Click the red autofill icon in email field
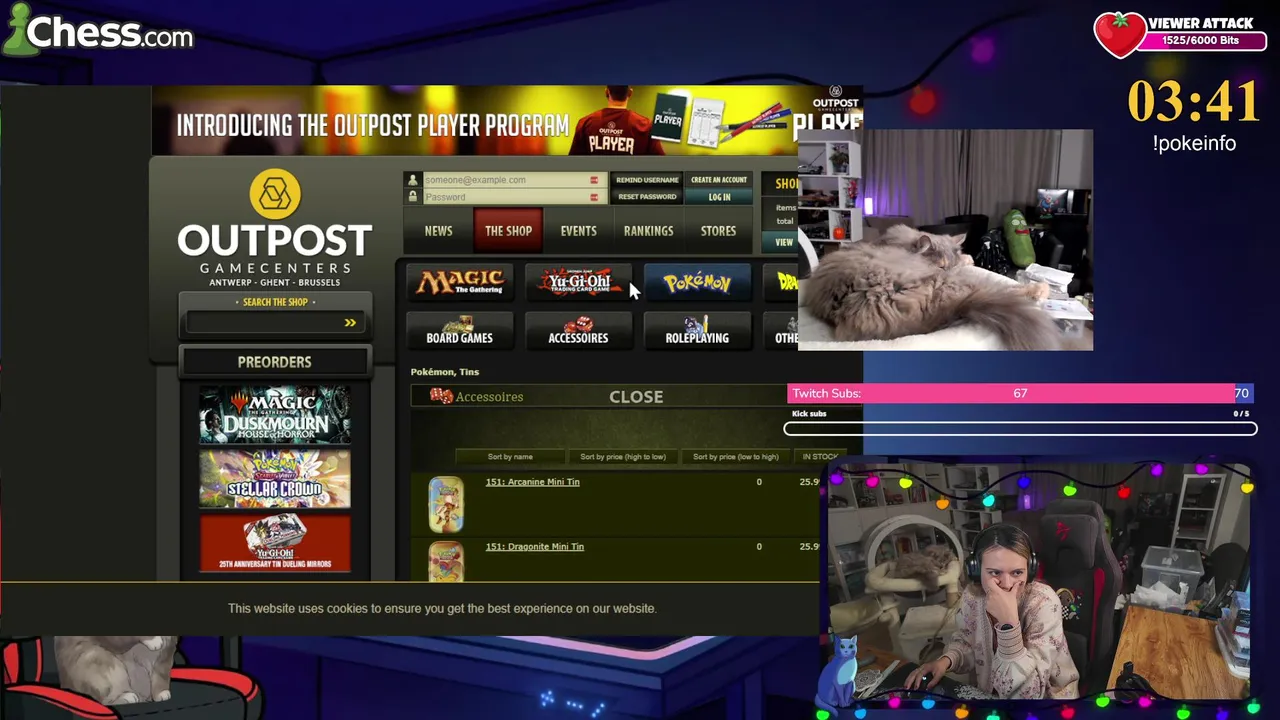Viewport: 1280px width, 720px height. (x=594, y=180)
